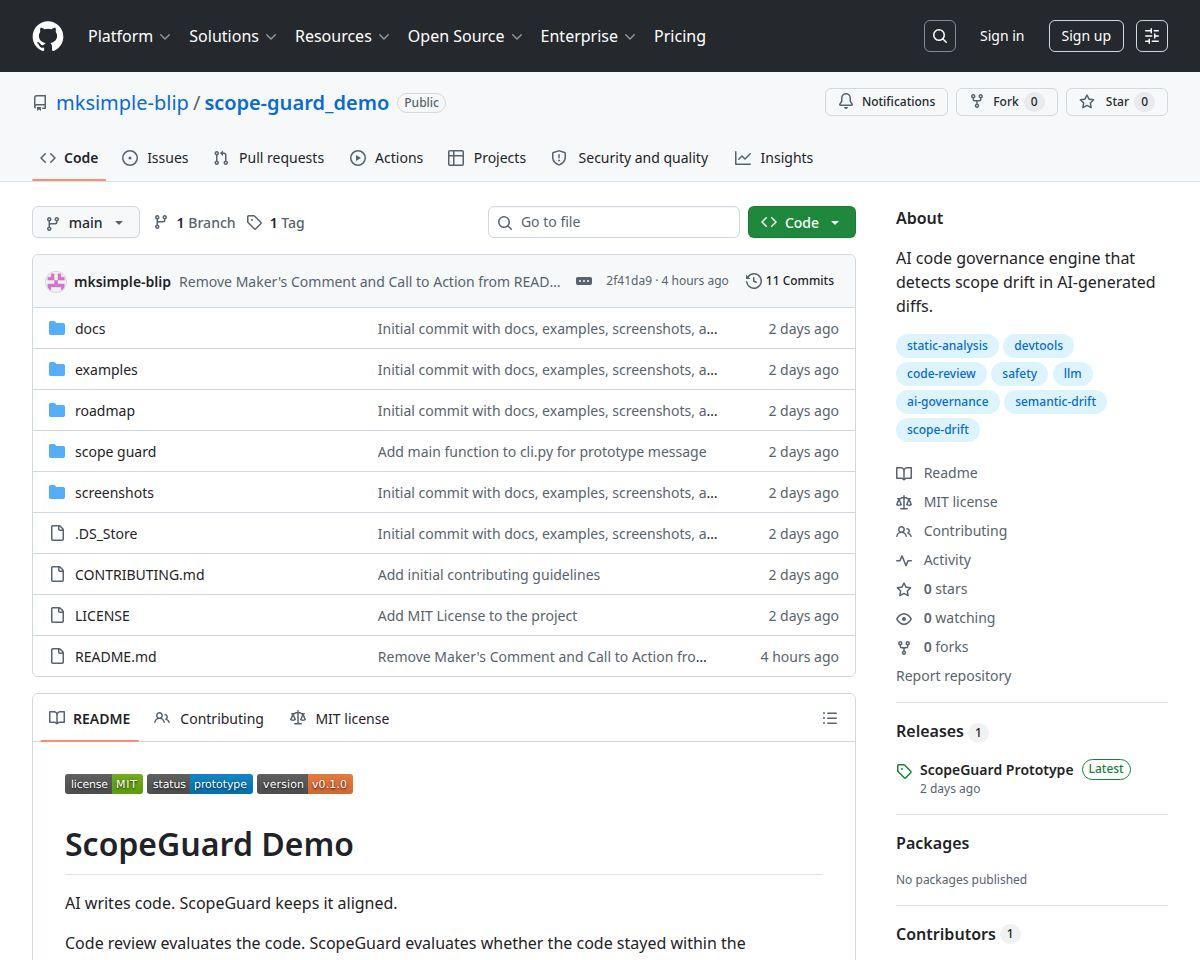The image size is (1200, 960).
Task: Open the ai-governance topic tag
Action: (x=947, y=402)
